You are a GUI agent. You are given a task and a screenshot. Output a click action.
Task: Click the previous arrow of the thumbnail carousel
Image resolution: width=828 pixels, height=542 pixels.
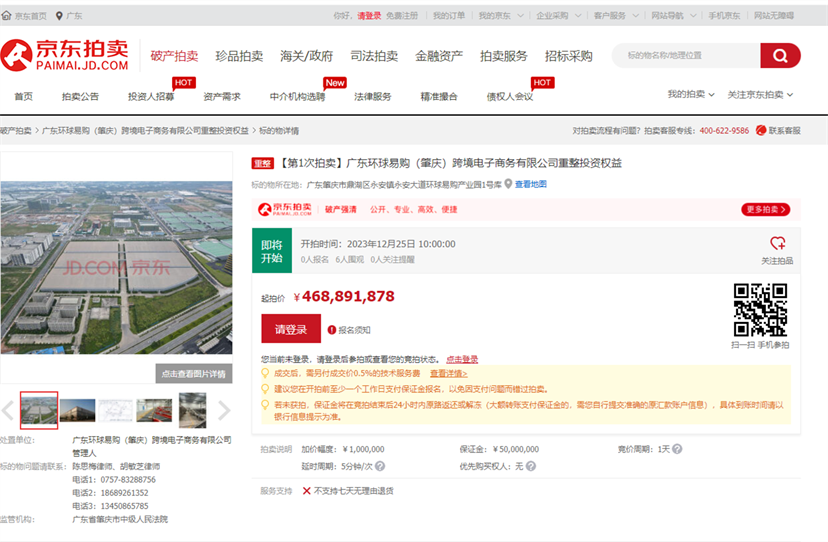tap(8, 410)
